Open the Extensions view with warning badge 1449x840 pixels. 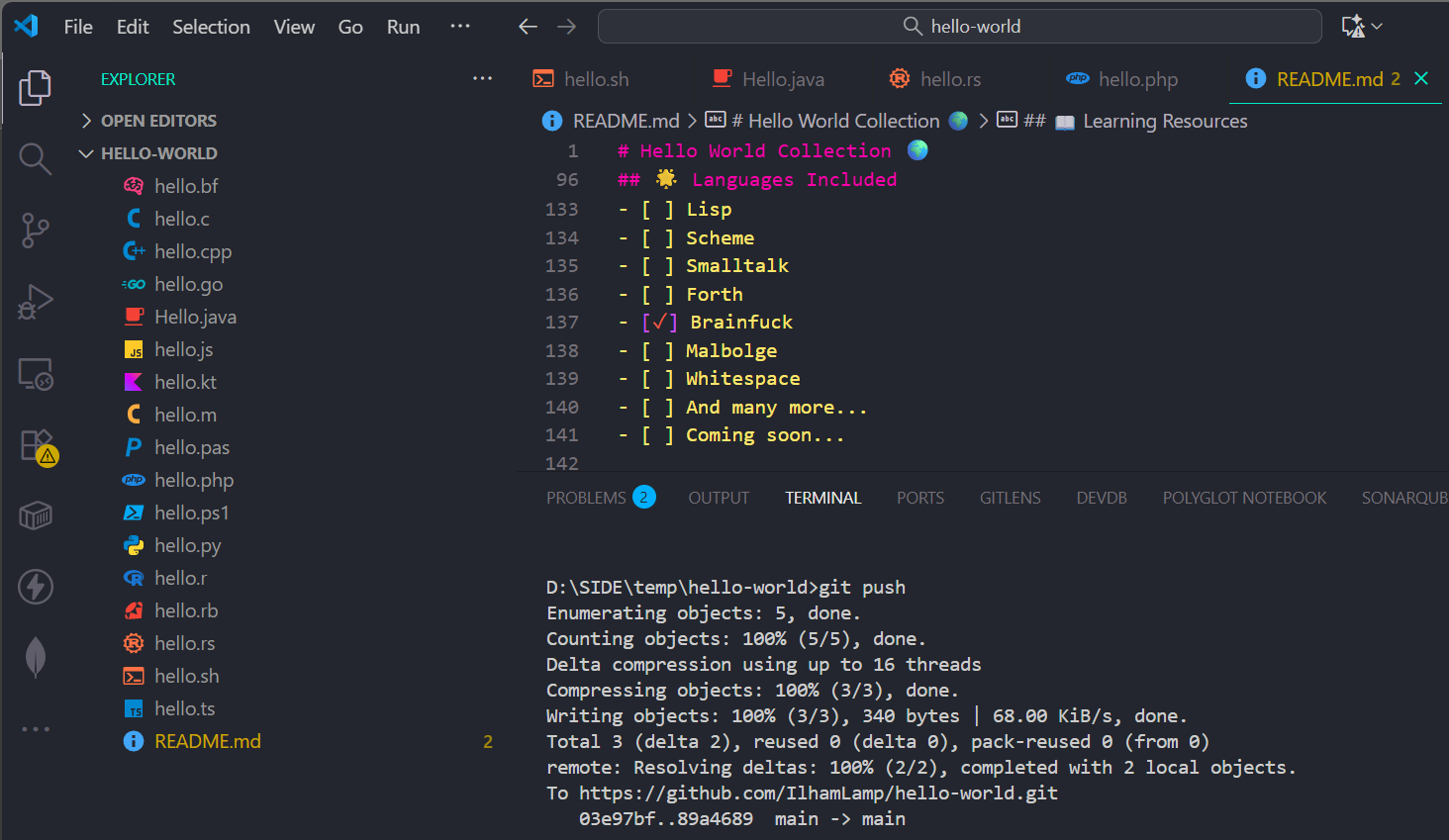(x=37, y=446)
